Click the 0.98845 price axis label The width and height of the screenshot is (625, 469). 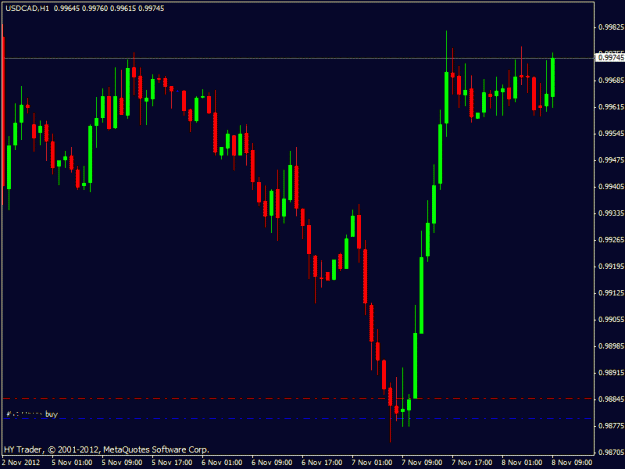click(x=611, y=399)
